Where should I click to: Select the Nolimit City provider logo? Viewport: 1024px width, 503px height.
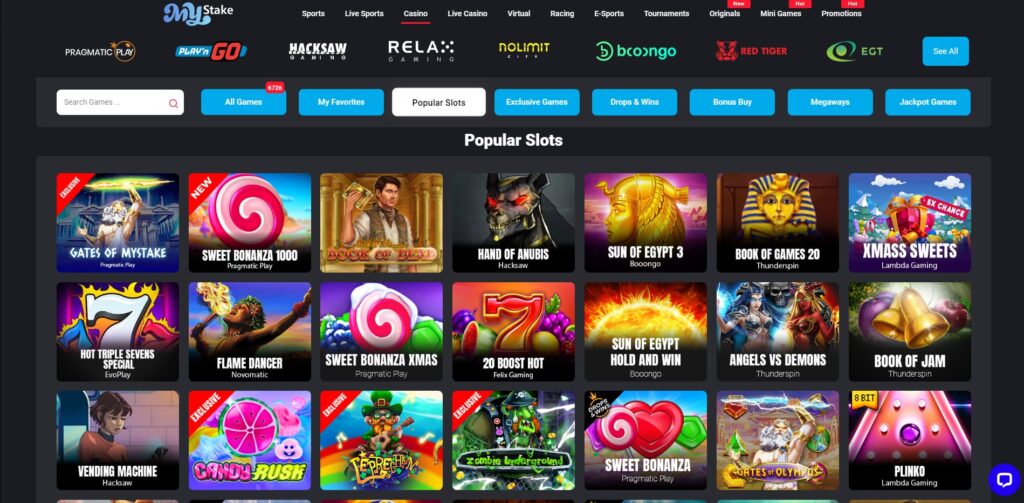pos(524,50)
